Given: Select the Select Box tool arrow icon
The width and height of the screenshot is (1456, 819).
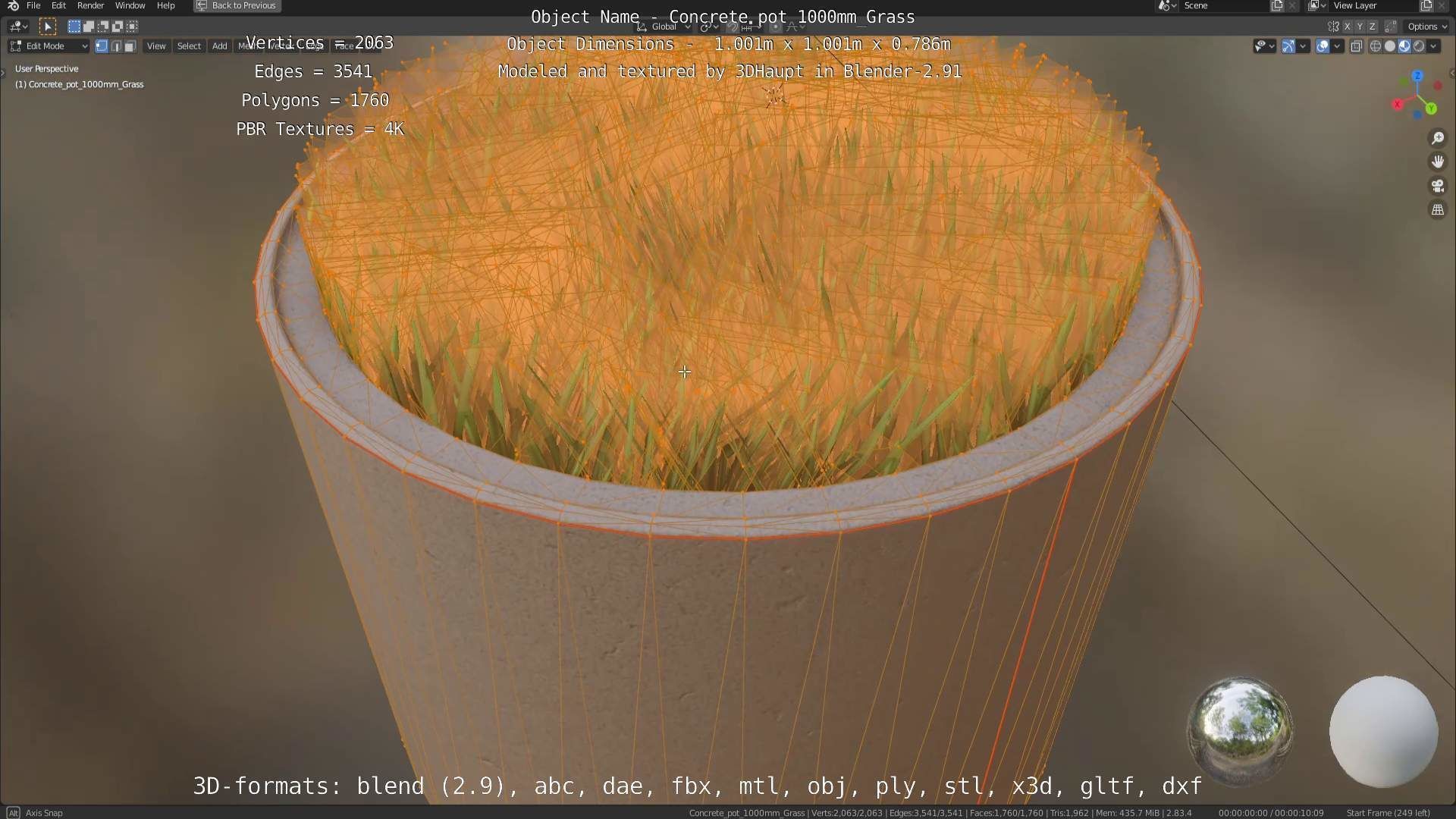Looking at the screenshot, I should [x=47, y=27].
